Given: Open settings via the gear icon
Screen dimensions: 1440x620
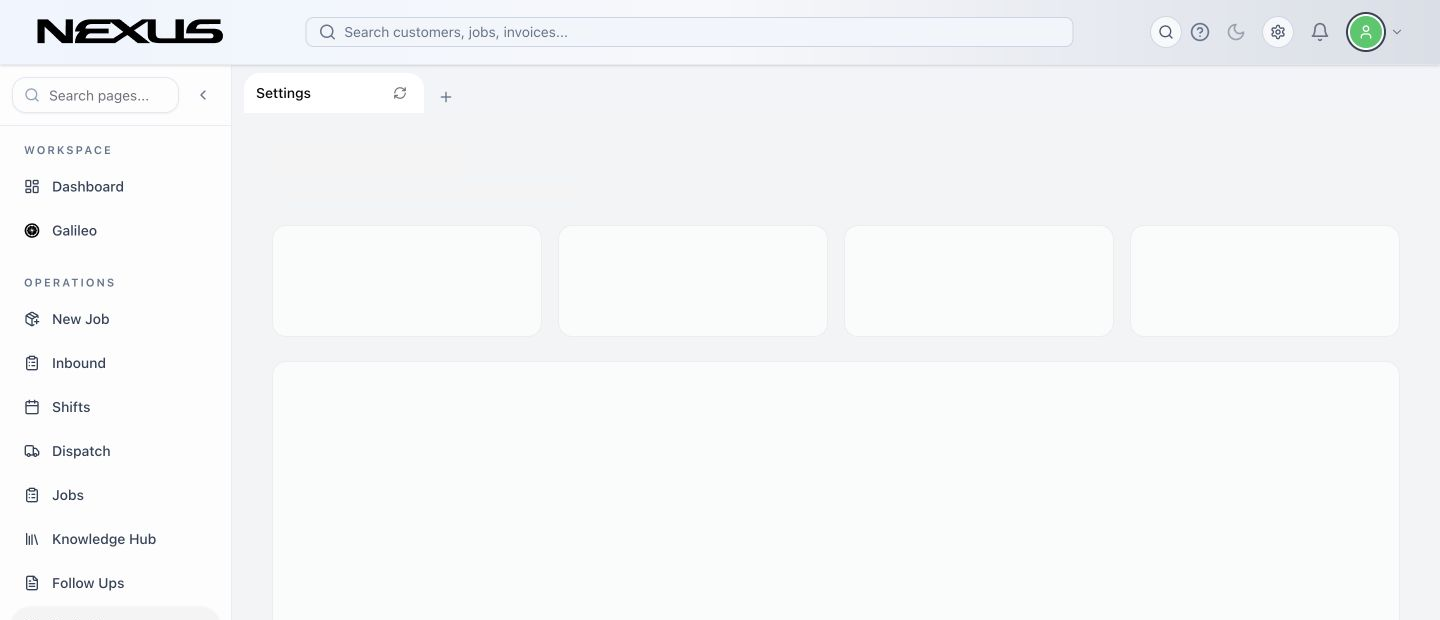Looking at the screenshot, I should pos(1278,32).
